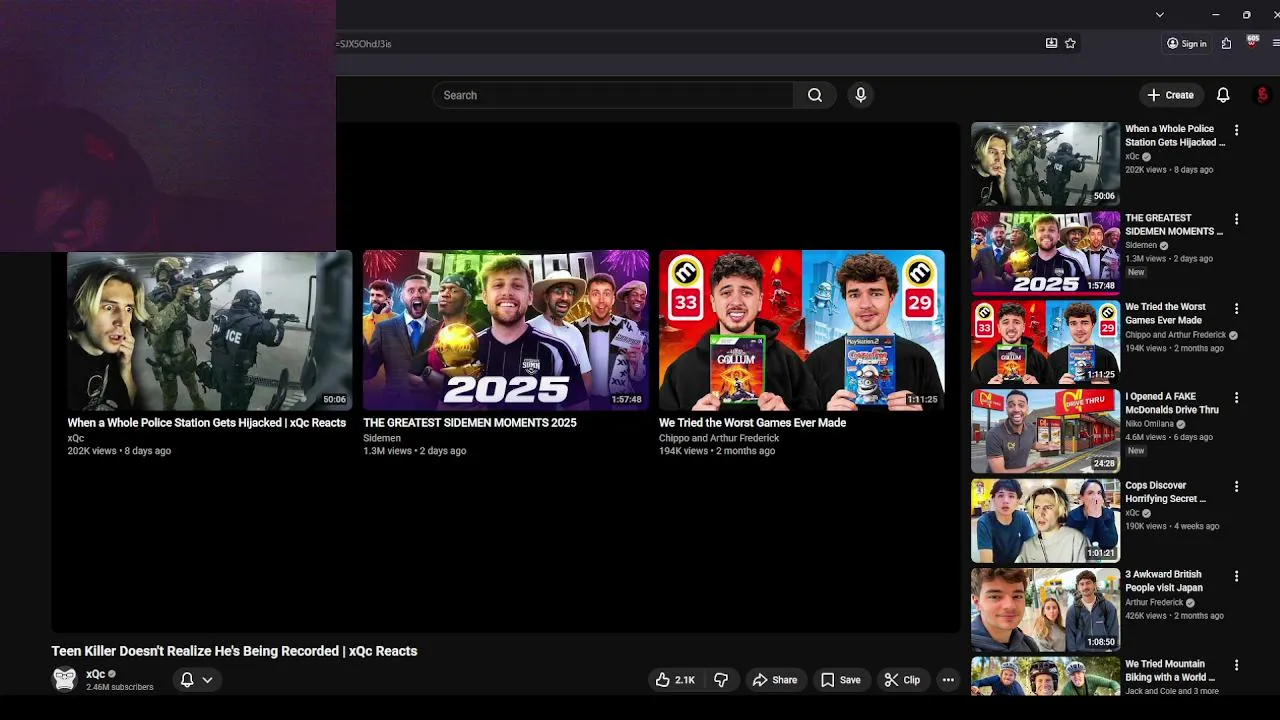1280x720 pixels.
Task: Open the more actions three-dot menu below the video
Action: (x=948, y=680)
